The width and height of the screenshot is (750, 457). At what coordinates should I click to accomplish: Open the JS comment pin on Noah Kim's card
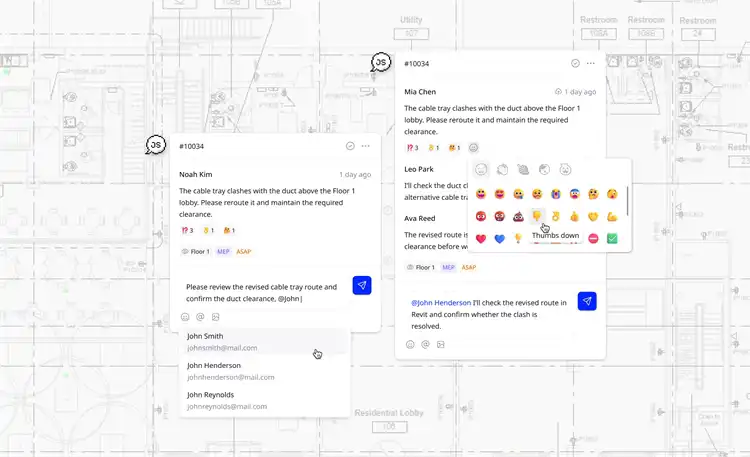pos(155,145)
